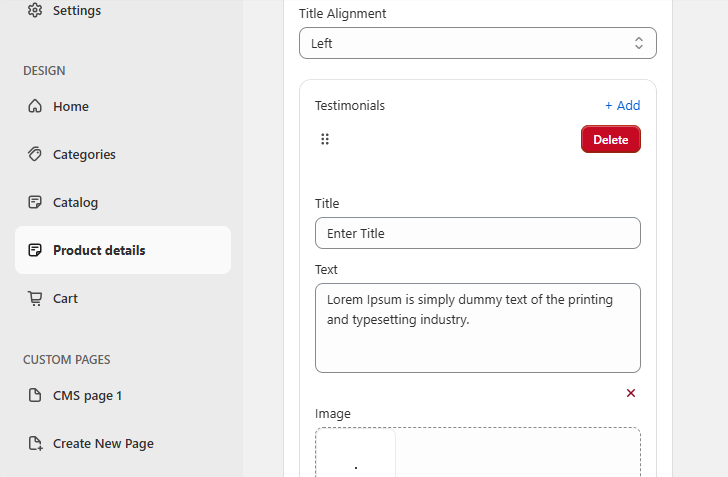Delete this testimonial
Image resolution: width=728 pixels, height=477 pixels.
tap(611, 139)
